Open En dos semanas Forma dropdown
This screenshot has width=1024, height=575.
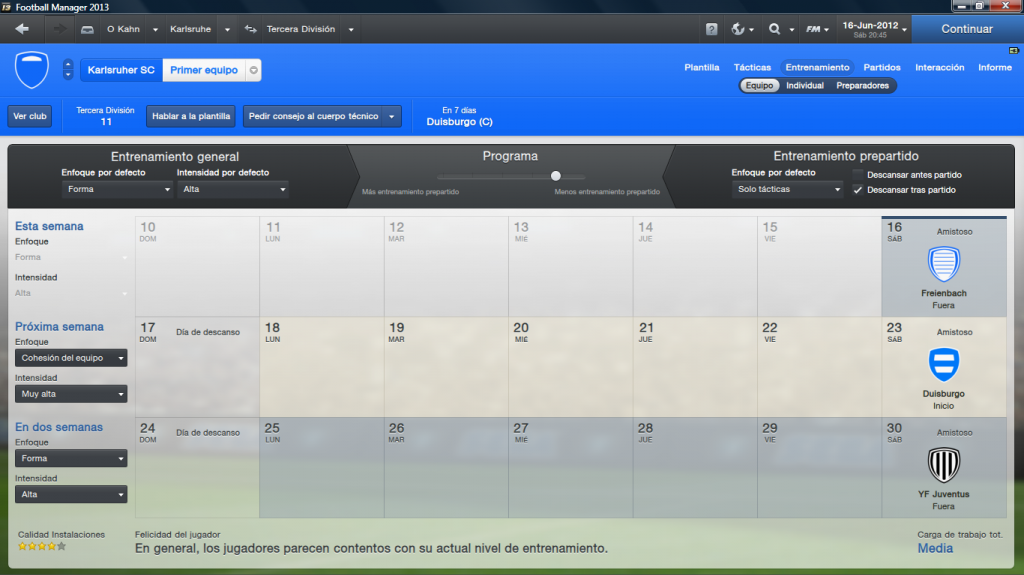tap(71, 459)
